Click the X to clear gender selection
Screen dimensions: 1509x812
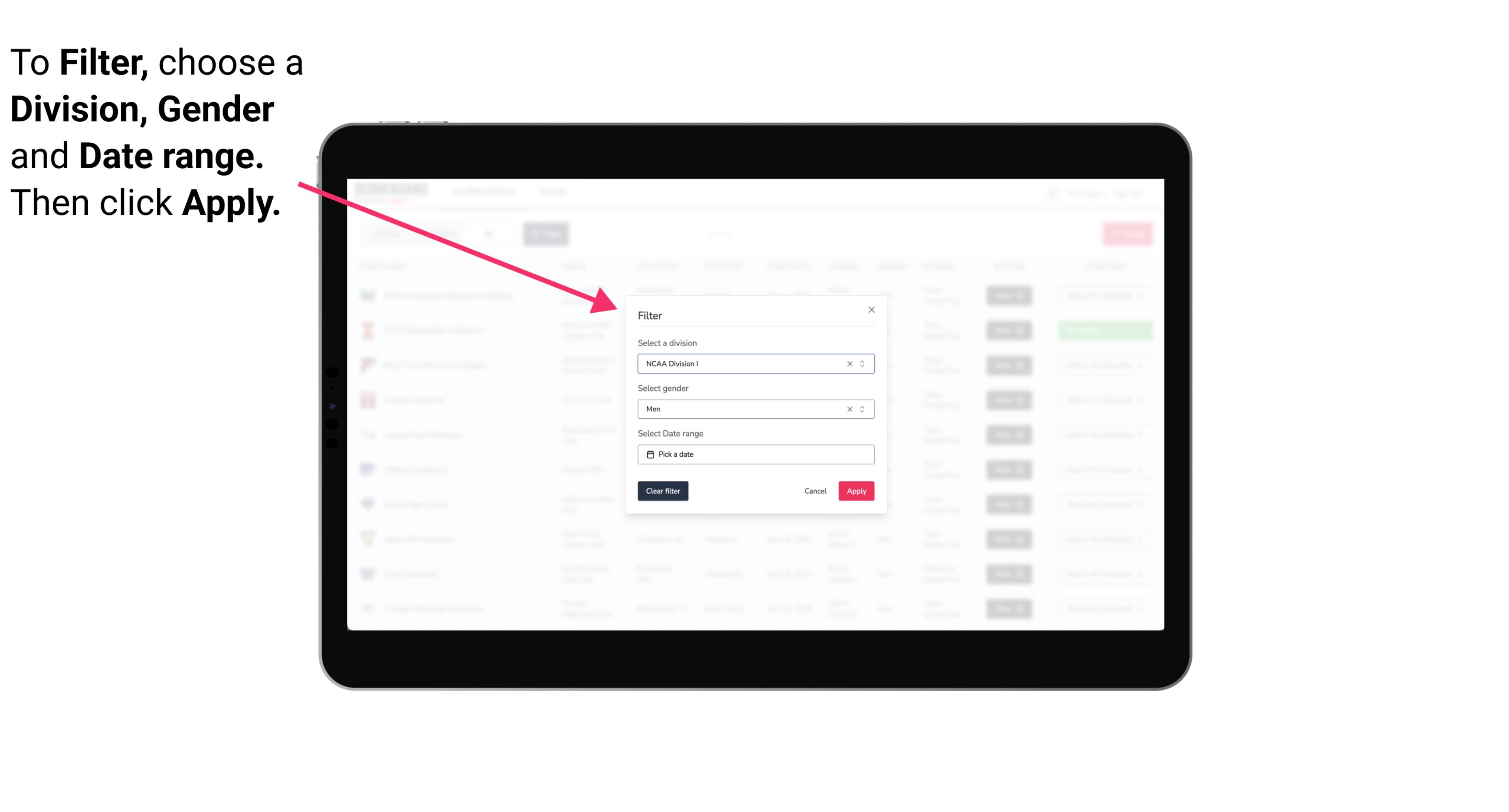click(849, 408)
